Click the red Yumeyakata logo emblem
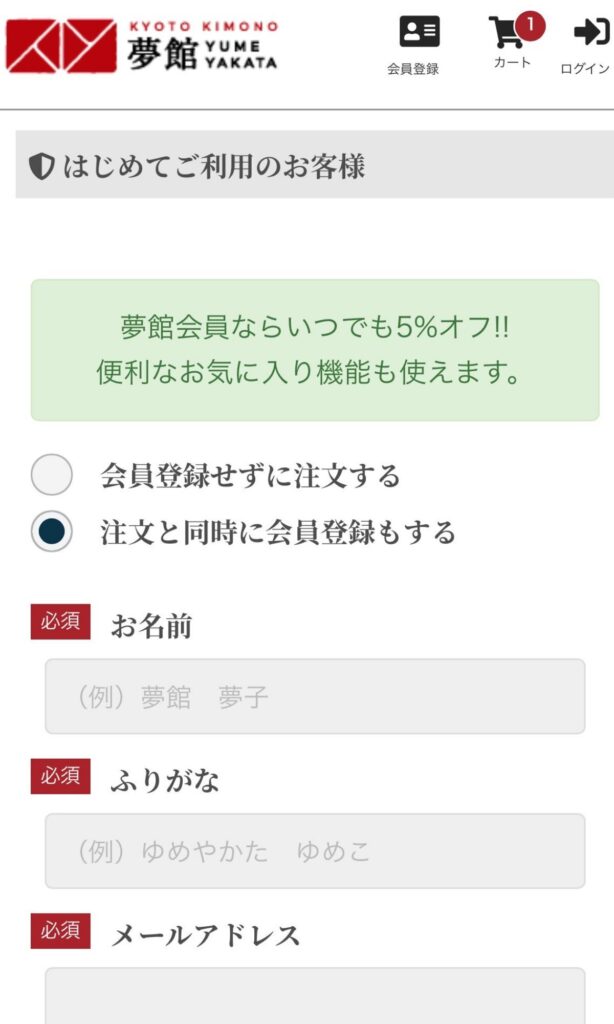The image size is (614, 1024). point(60,46)
